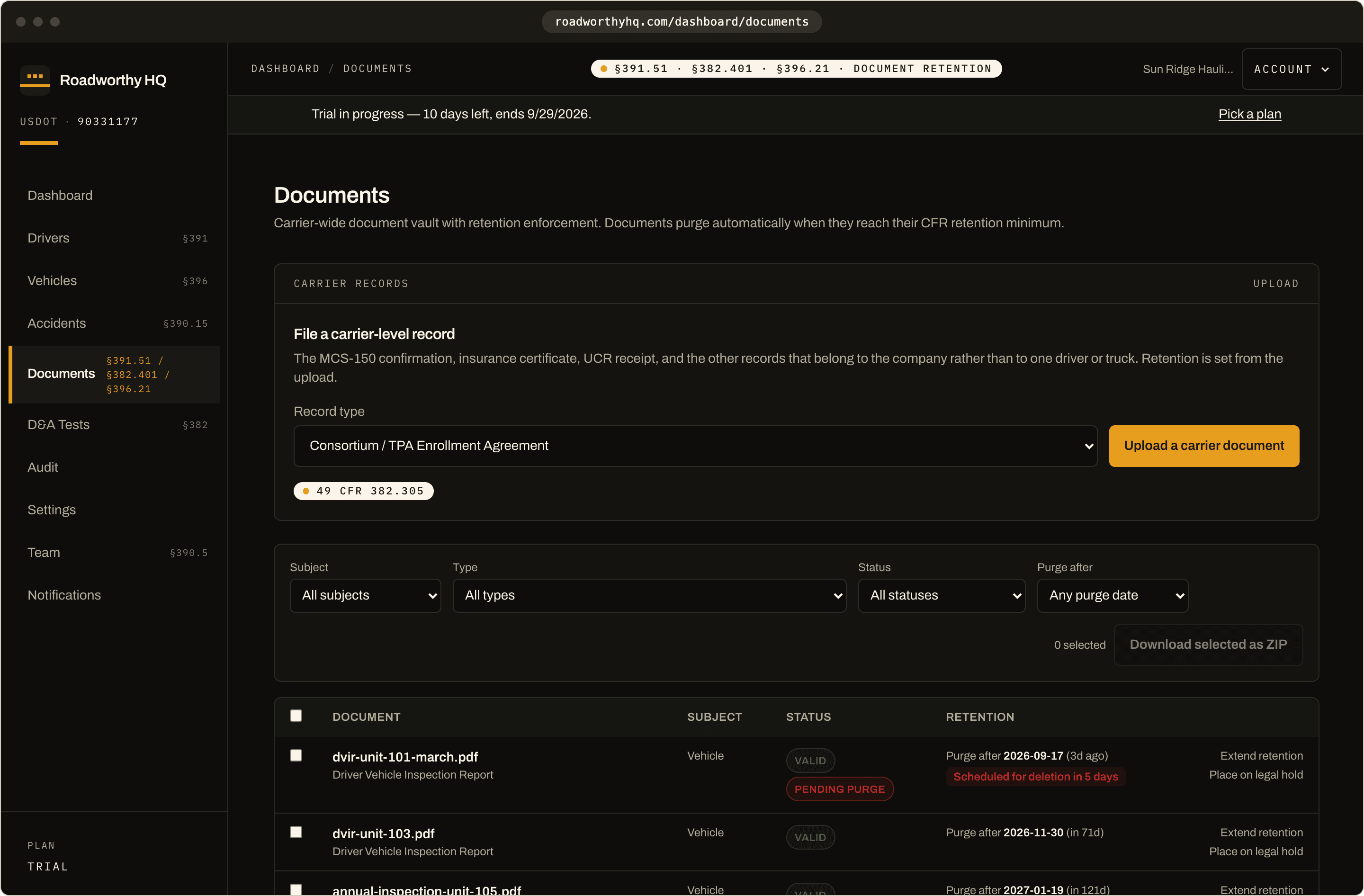Select the Documents sidebar entry

[115, 374]
